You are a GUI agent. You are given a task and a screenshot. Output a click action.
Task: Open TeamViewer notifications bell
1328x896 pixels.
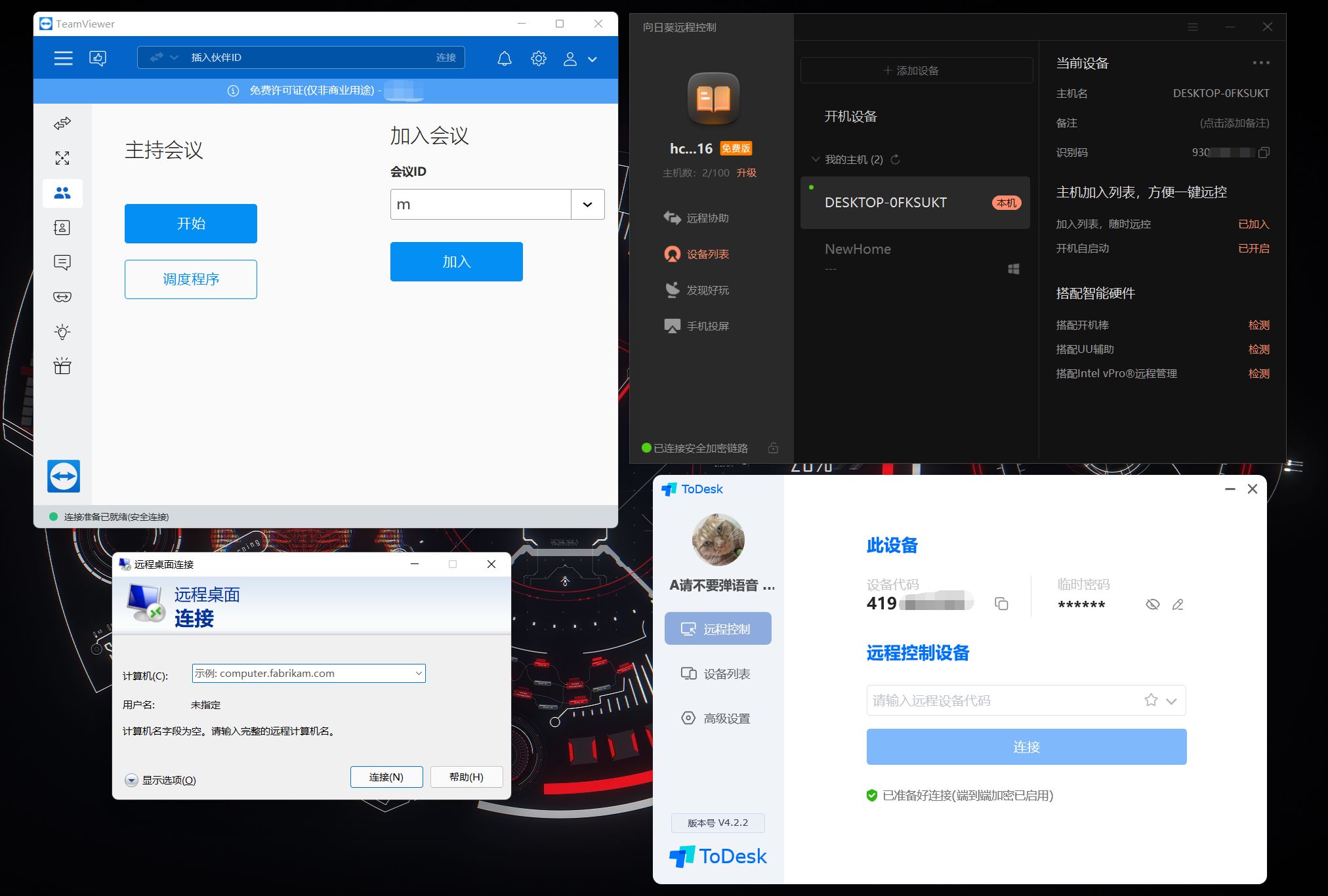[x=504, y=58]
